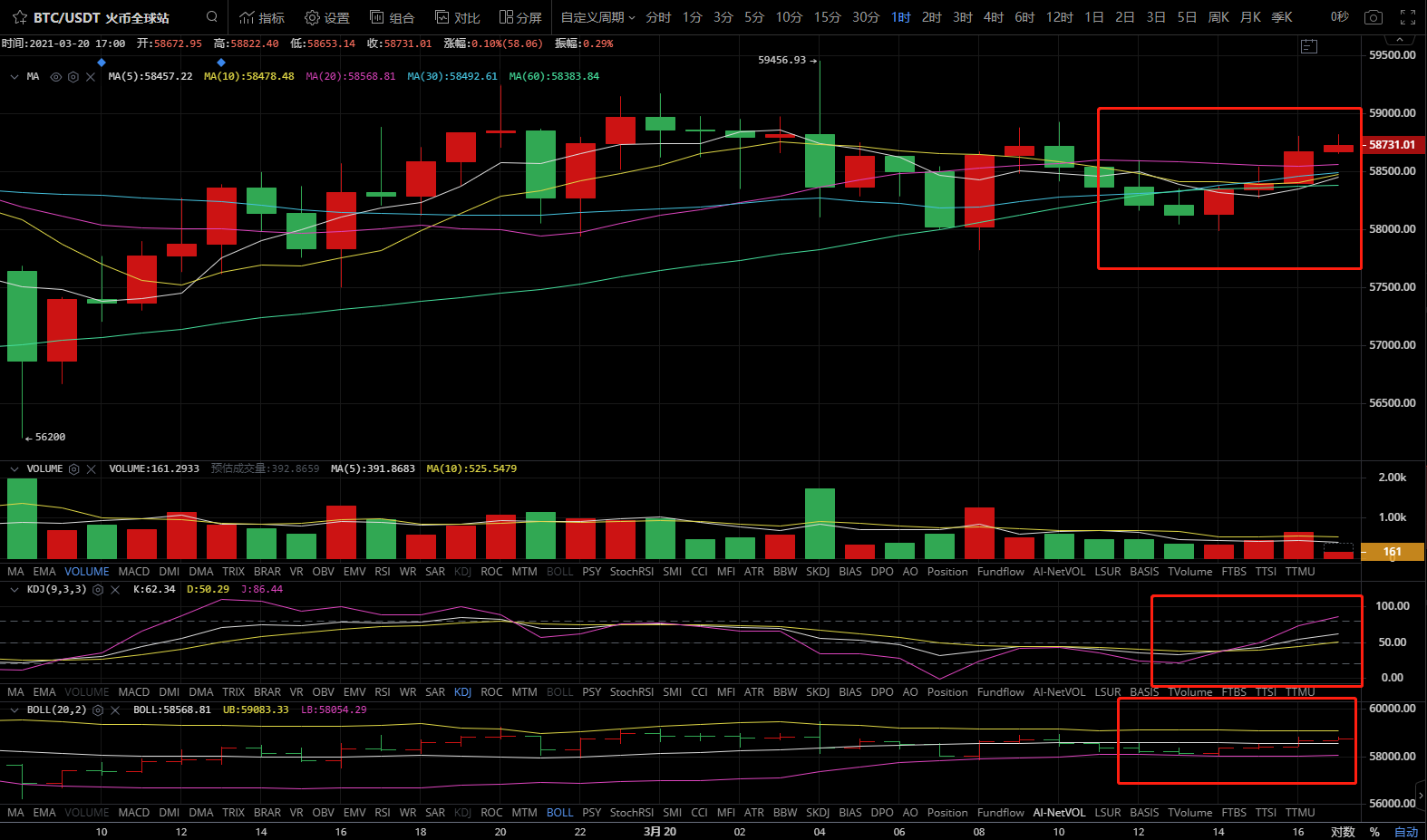Select the 1分 timeframe
The image size is (1427, 840).
click(x=693, y=17)
